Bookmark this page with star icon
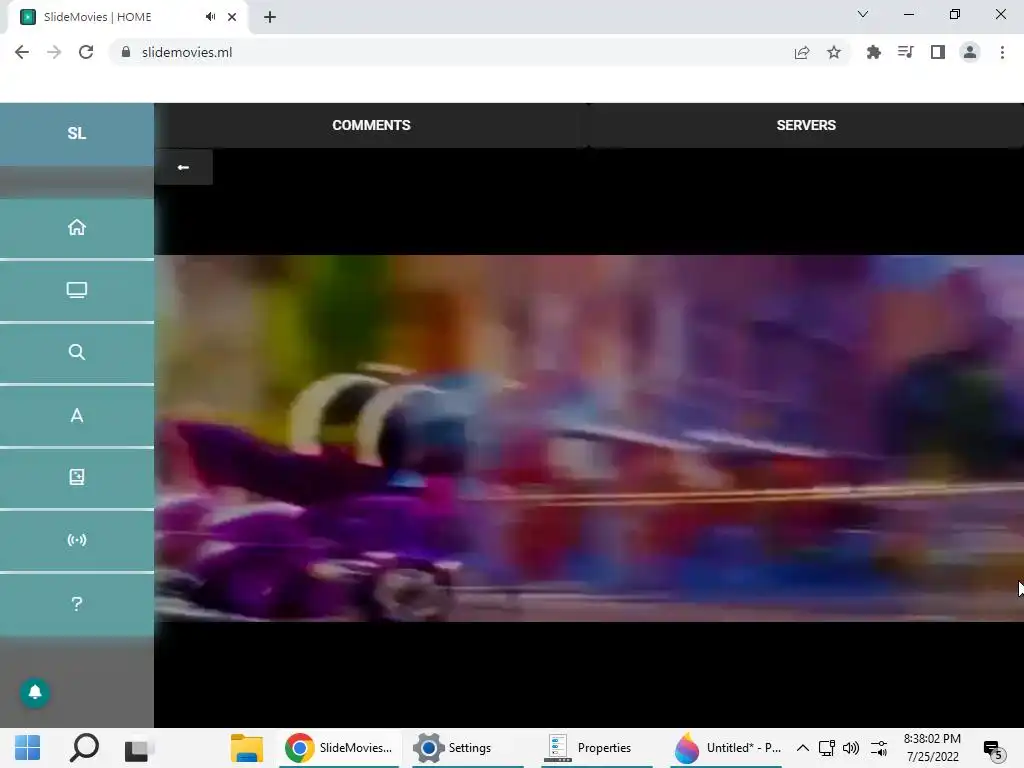The image size is (1024, 768). (834, 52)
